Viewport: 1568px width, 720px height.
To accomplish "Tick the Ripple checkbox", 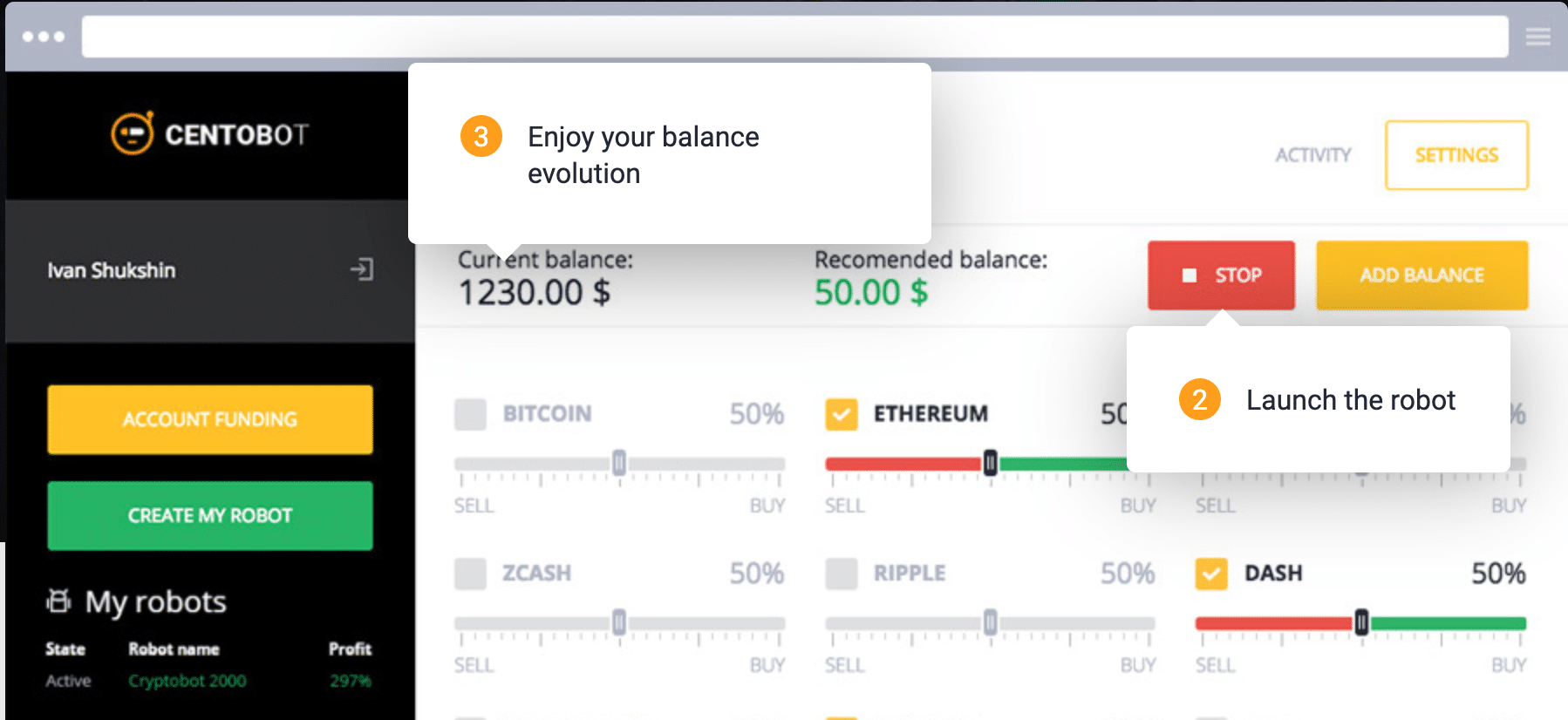I will point(842,574).
